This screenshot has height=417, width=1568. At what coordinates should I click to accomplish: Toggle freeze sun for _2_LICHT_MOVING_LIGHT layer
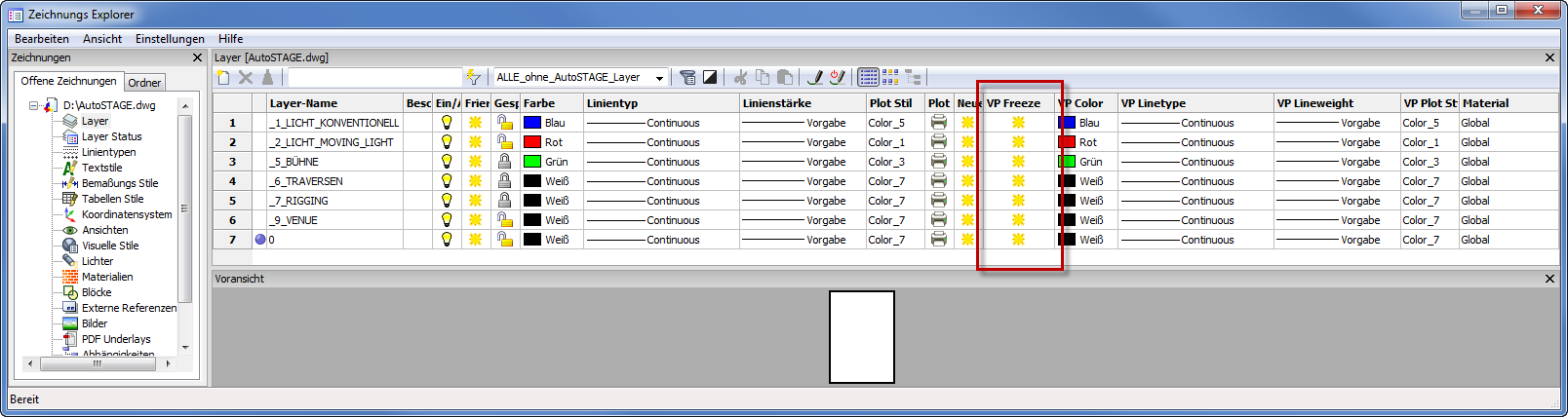[476, 142]
